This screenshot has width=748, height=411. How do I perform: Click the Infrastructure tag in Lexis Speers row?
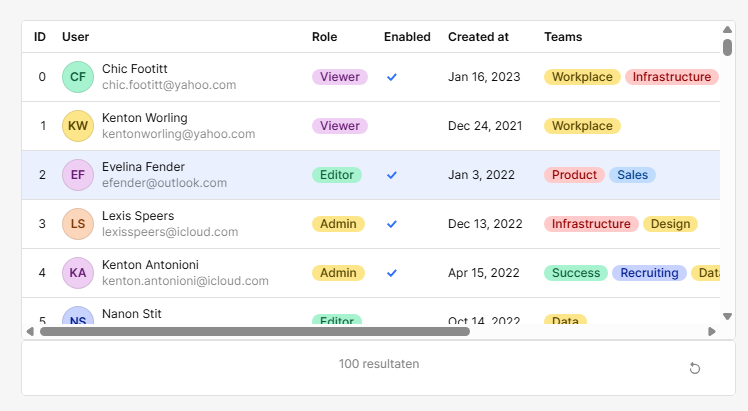[591, 224]
